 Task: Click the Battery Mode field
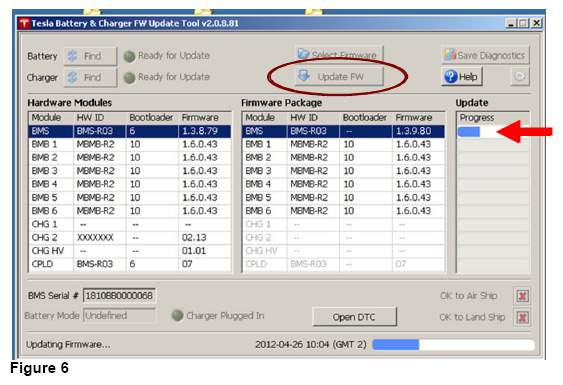click(x=120, y=316)
